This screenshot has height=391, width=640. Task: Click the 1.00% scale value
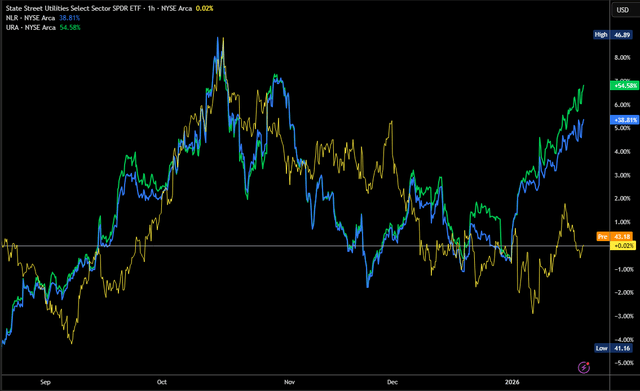click(622, 222)
